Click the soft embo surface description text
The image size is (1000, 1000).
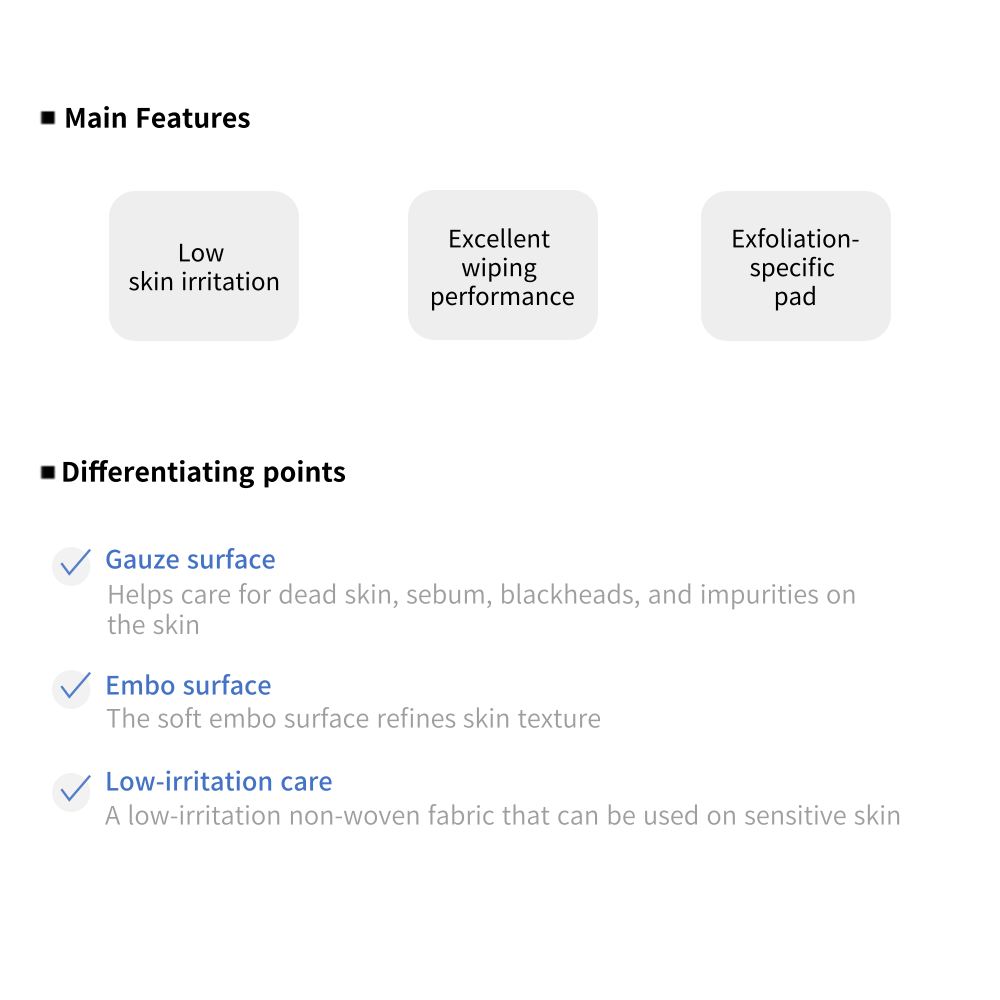click(x=353, y=719)
